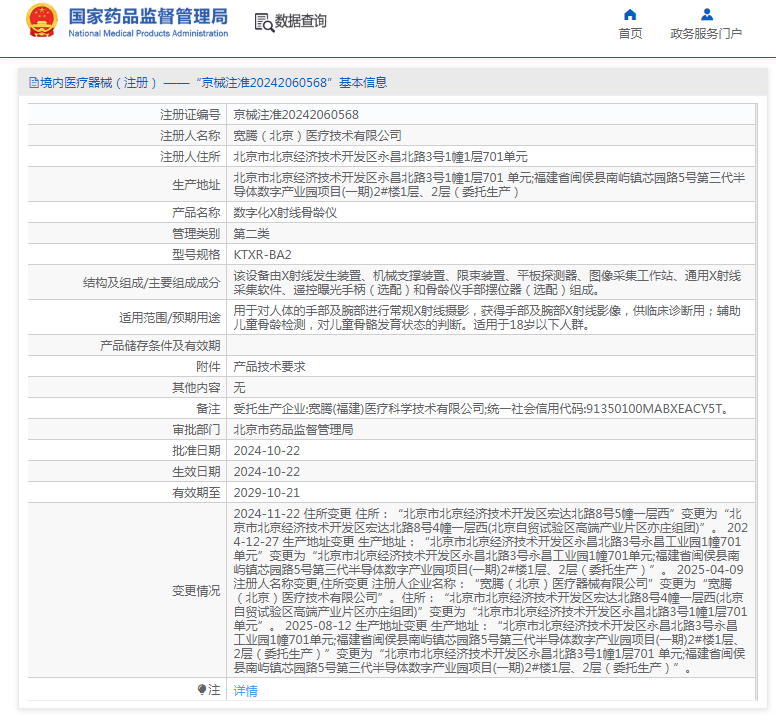Click the product name 数字化X射线骨龄仪
This screenshot has height=721, width=776.
285,213
